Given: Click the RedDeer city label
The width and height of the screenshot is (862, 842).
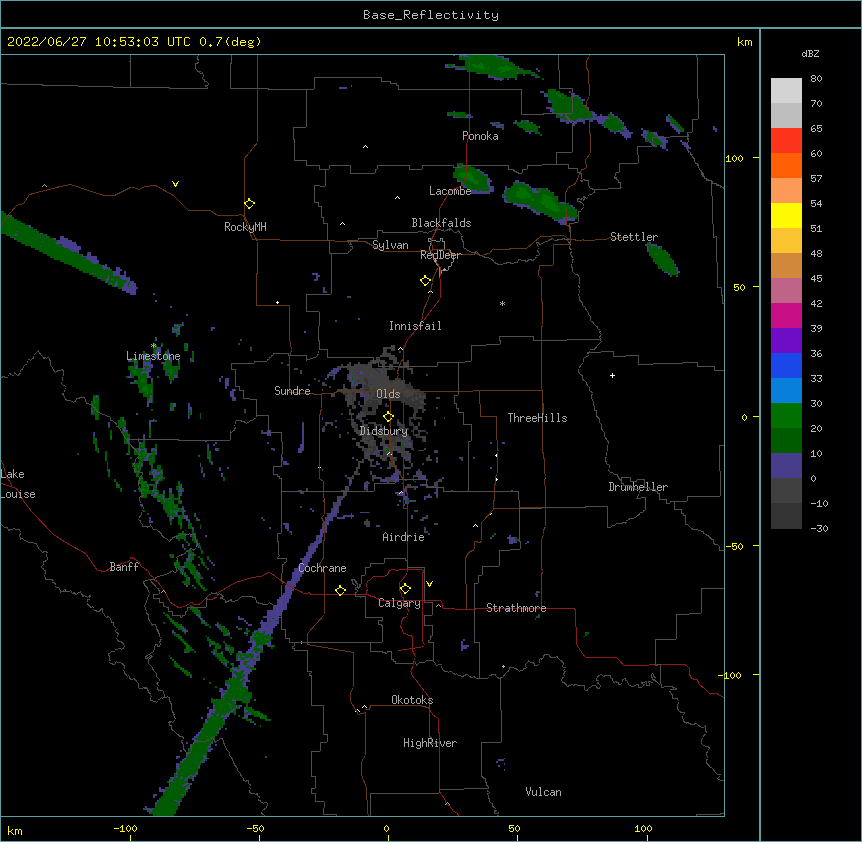Looking at the screenshot, I should coord(440,255).
